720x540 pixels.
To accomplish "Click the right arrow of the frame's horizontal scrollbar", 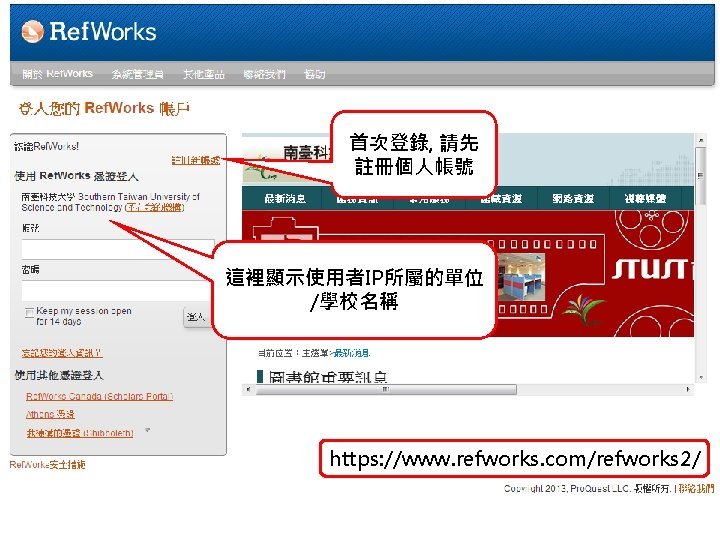I will (x=688, y=389).
